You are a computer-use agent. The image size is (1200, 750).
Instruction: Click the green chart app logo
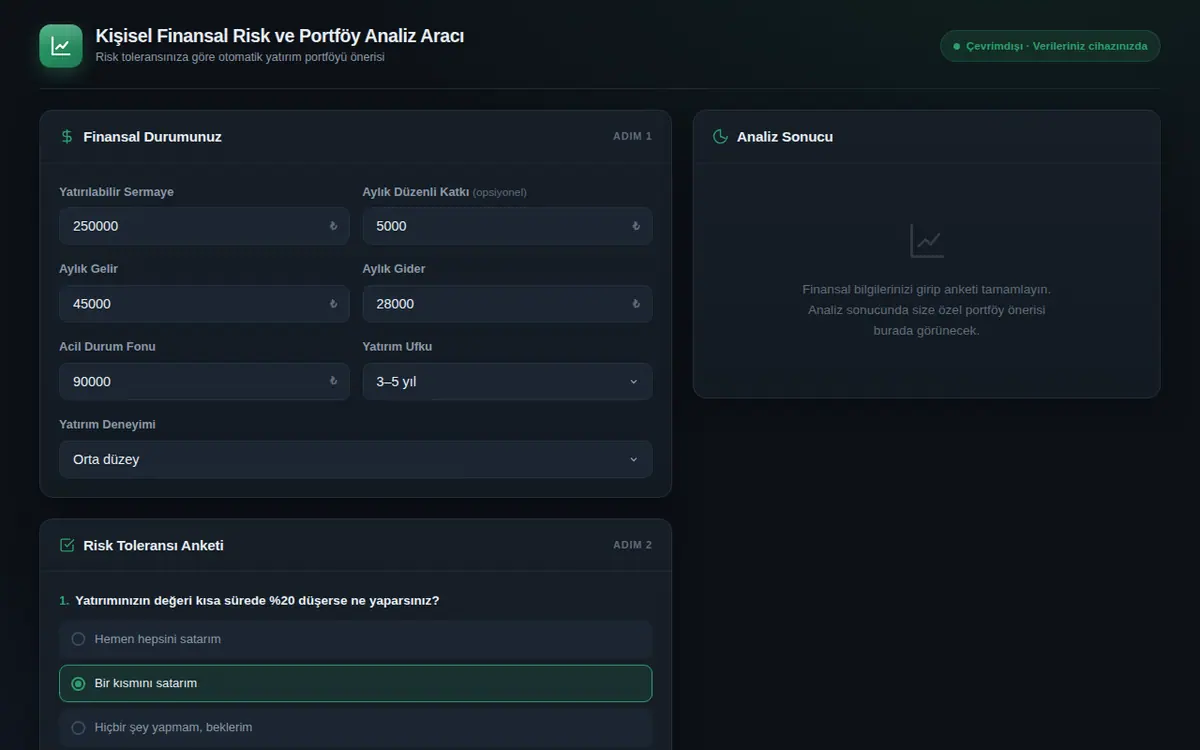tap(61, 46)
